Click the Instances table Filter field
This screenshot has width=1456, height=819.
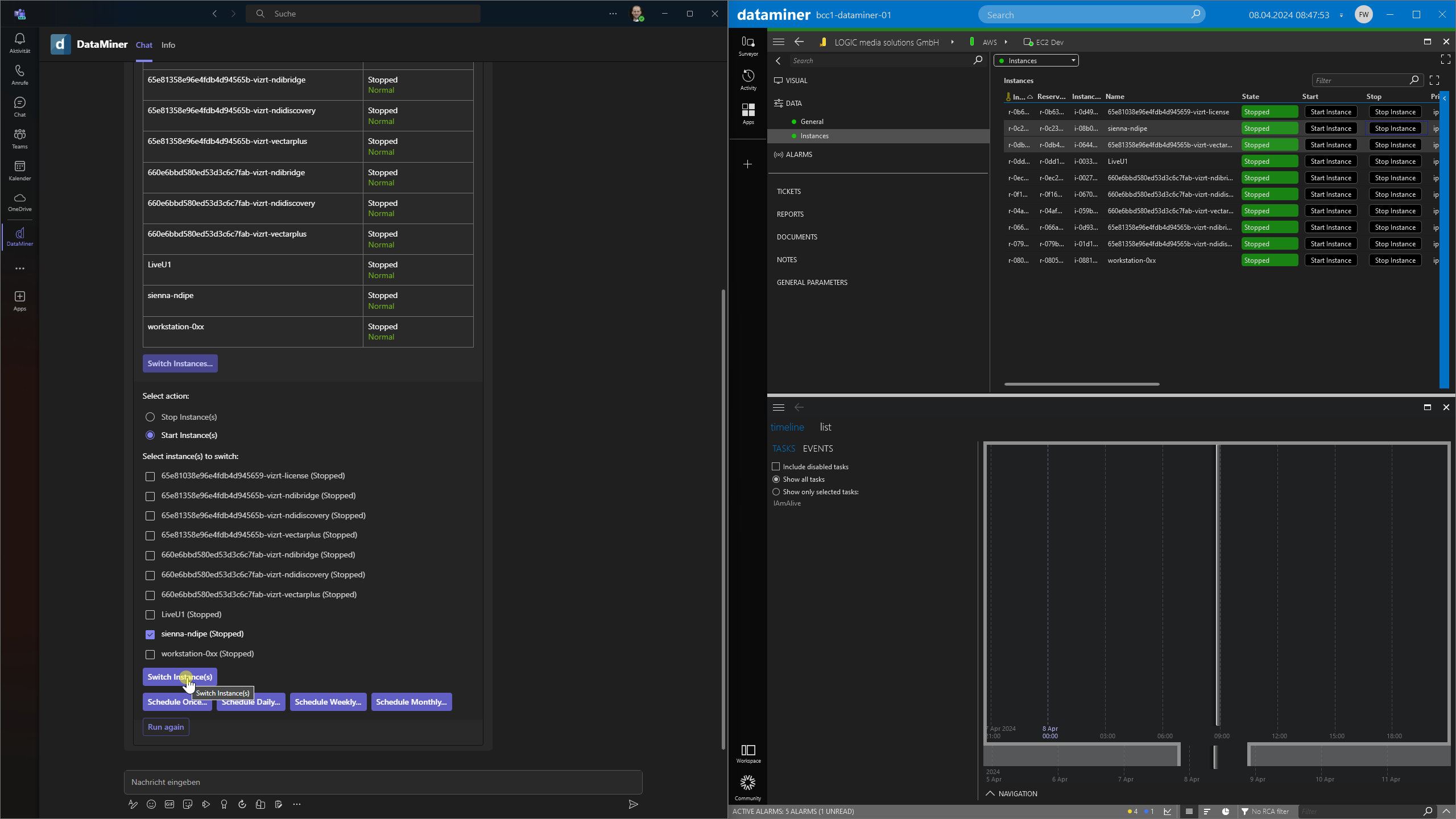point(1367,81)
